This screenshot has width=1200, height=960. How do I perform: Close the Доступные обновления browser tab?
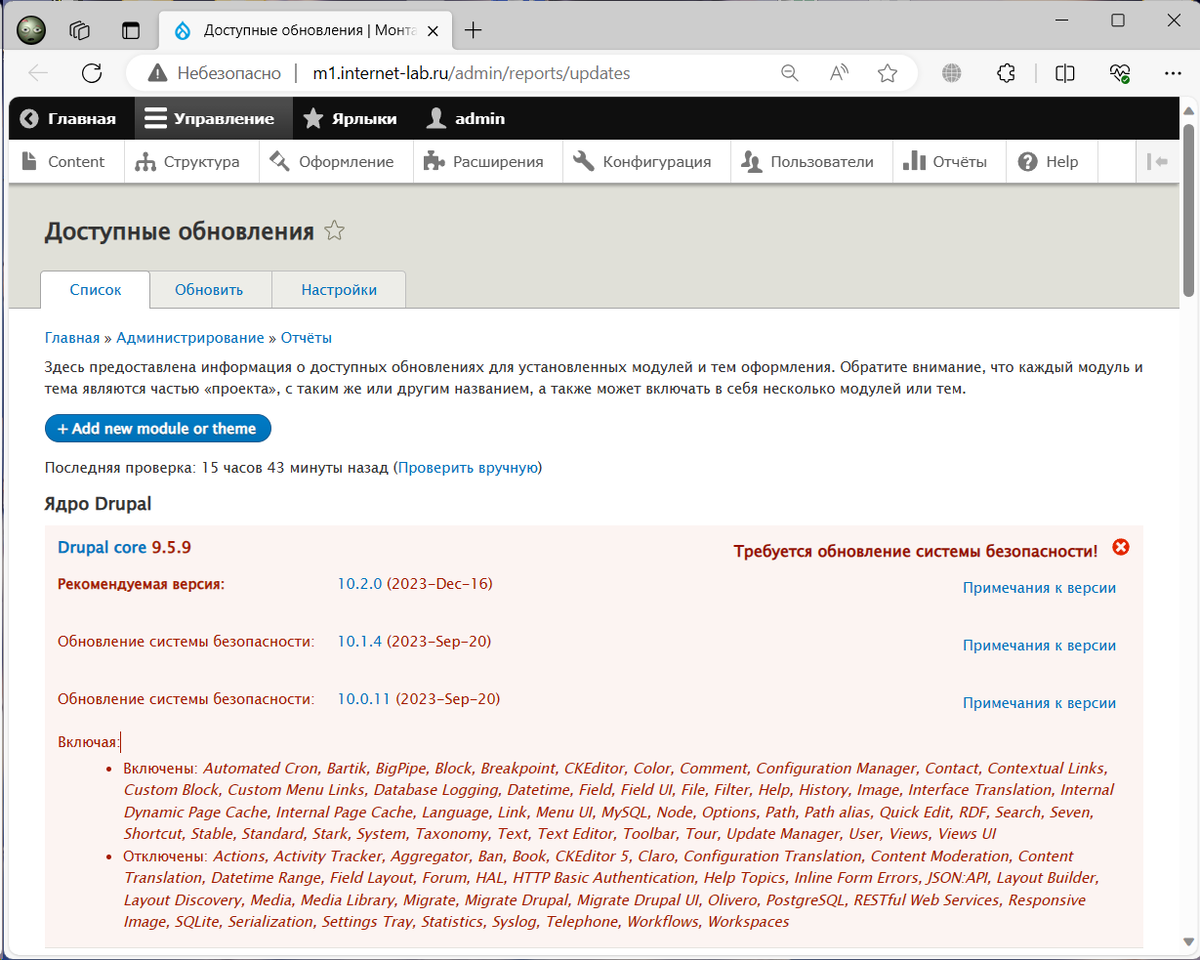click(x=431, y=30)
